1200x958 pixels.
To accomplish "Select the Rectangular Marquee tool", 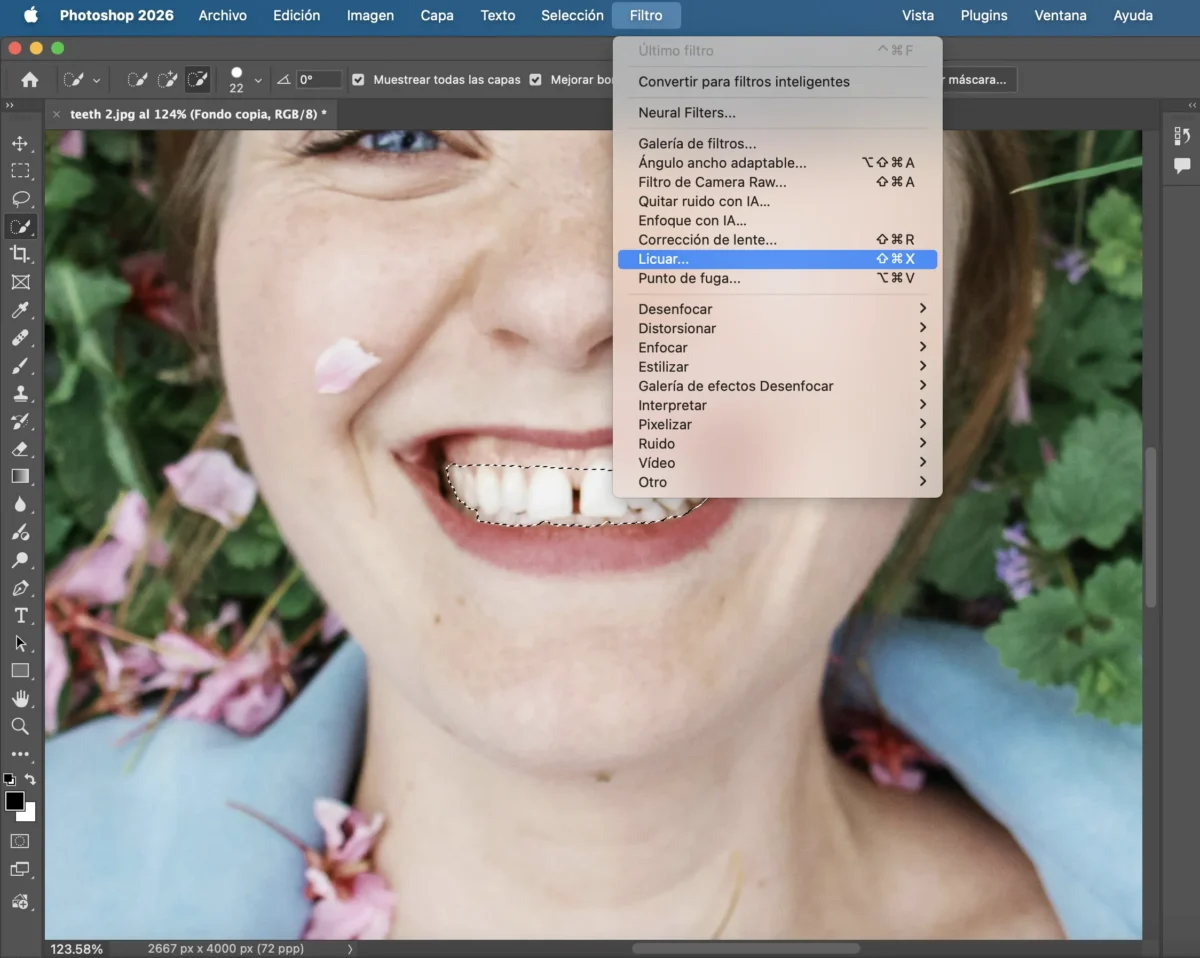I will [x=20, y=171].
